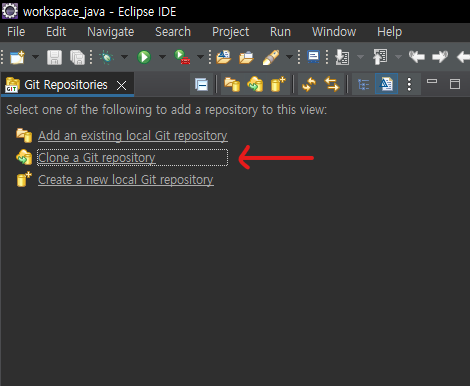Close the Git Repositories view tab

122,86
